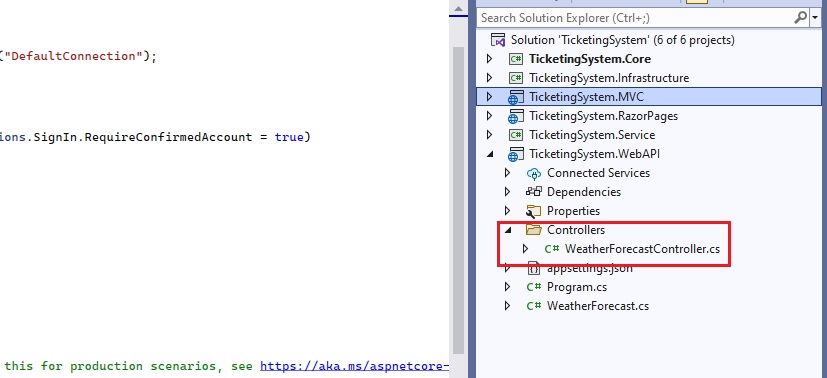Open the aka.ms/aspnetcore link in the code

[354, 366]
